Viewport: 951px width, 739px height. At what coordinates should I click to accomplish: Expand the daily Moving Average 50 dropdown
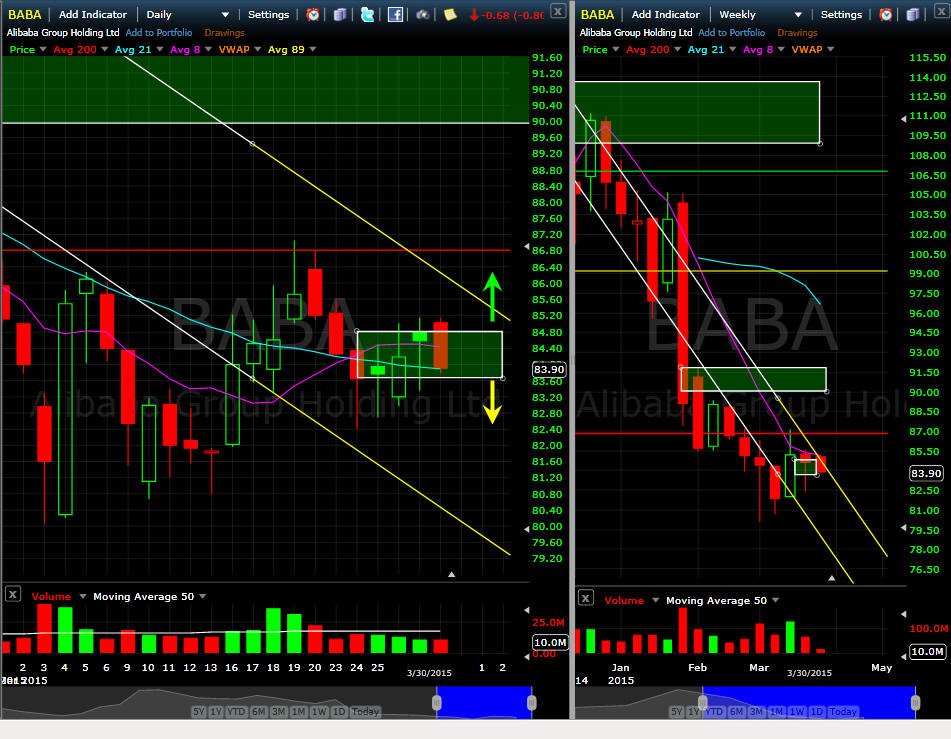tap(203, 596)
